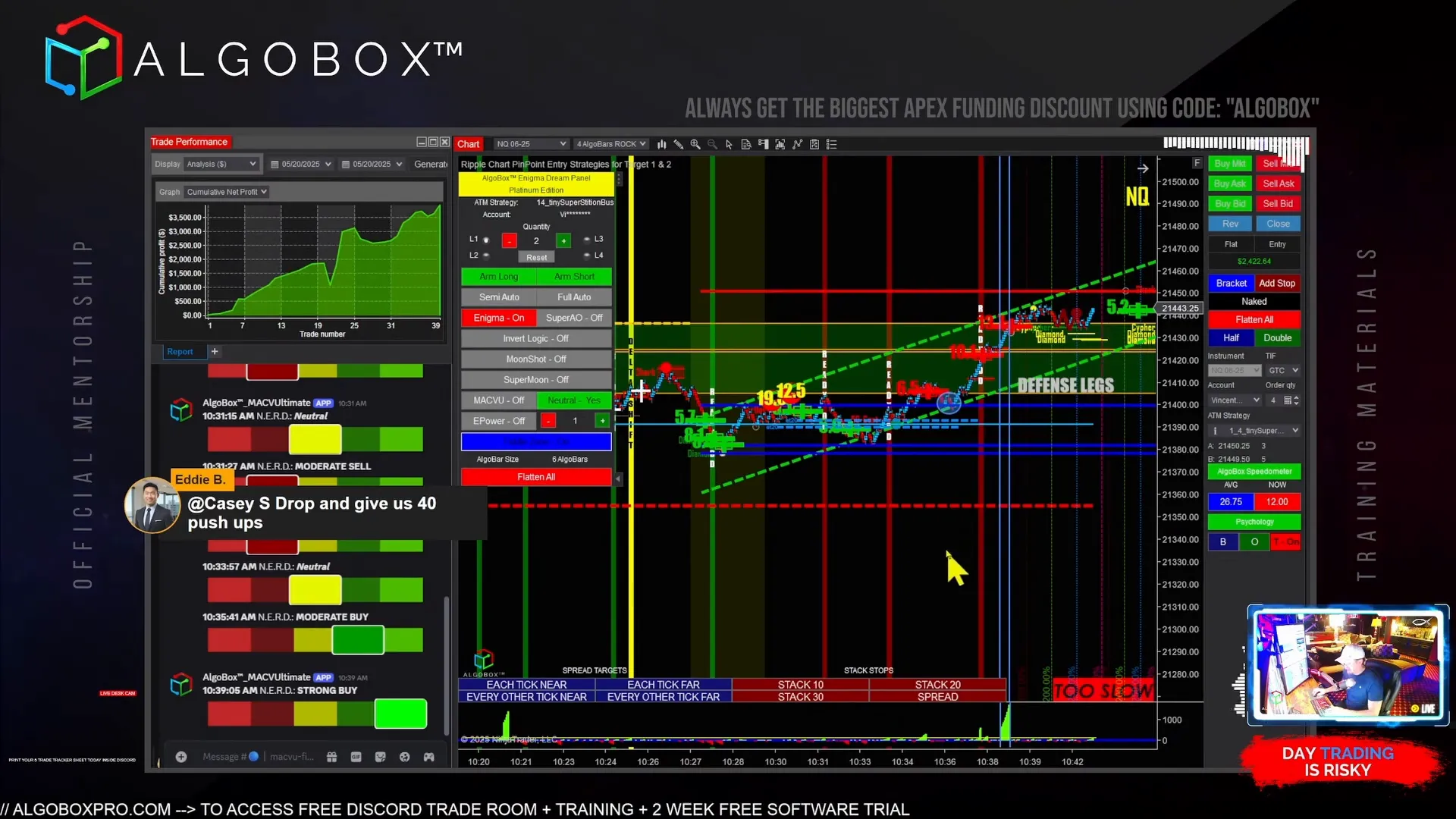
Task: Click the EPower red minus button
Action: pyautogui.click(x=548, y=421)
